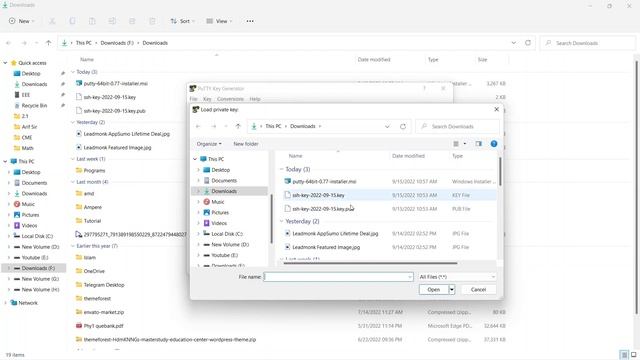The height and width of the screenshot is (360, 640).
Task: Open the Organize dropdown in dialog
Action: pyautogui.click(x=209, y=144)
